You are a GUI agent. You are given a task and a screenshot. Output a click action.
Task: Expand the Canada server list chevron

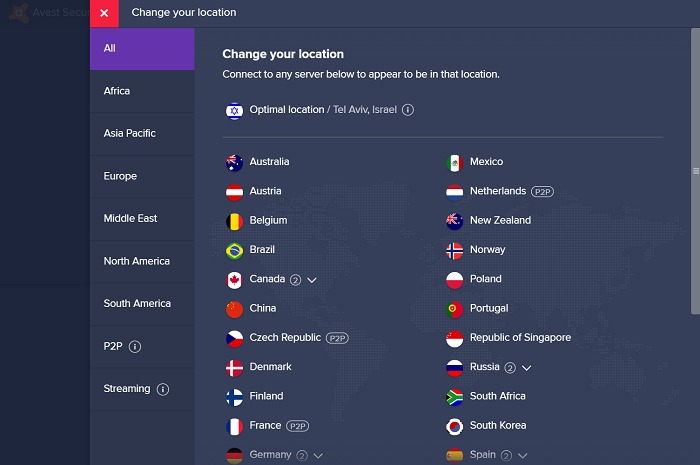click(x=312, y=280)
